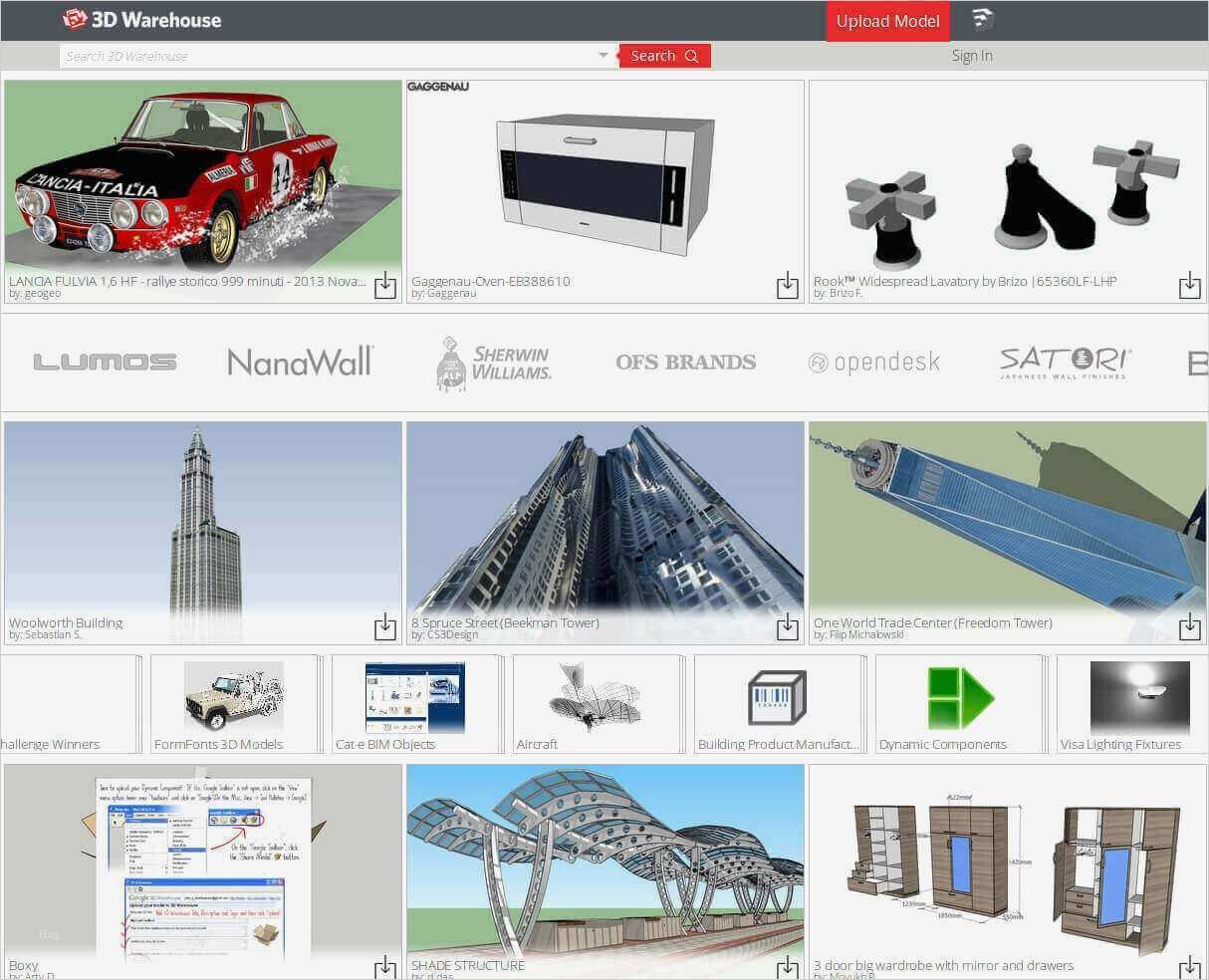1209x980 pixels.
Task: Open the Lumos brand logo
Action: [105, 362]
